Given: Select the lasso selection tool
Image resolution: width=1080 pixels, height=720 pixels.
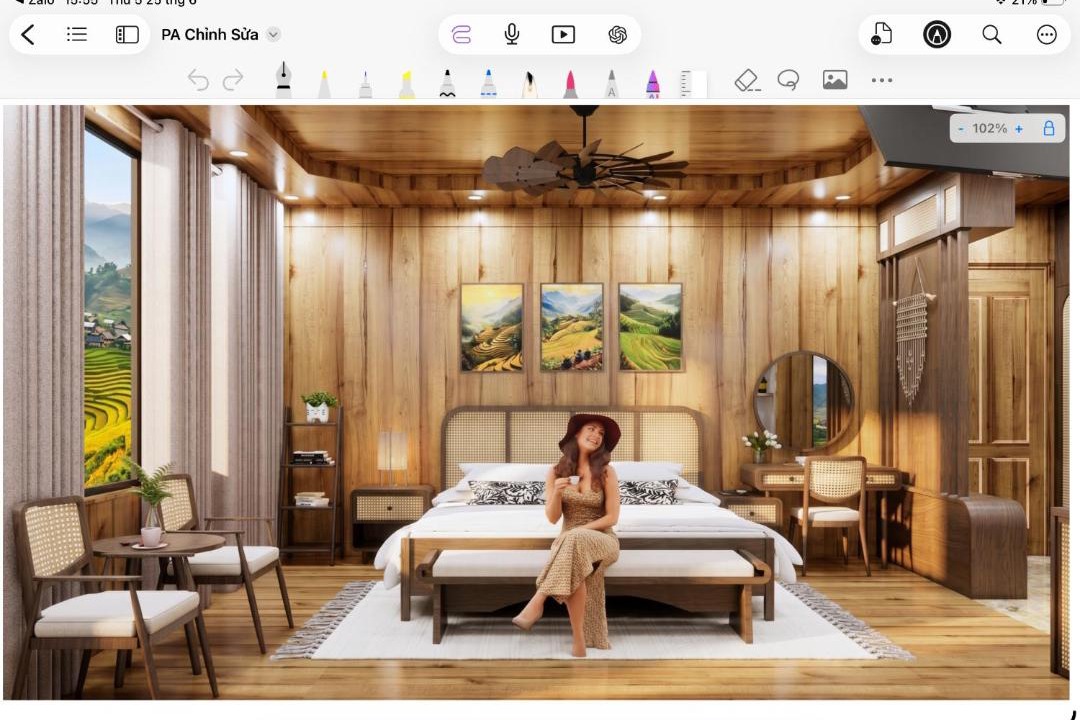Looking at the screenshot, I should pyautogui.click(x=789, y=80).
